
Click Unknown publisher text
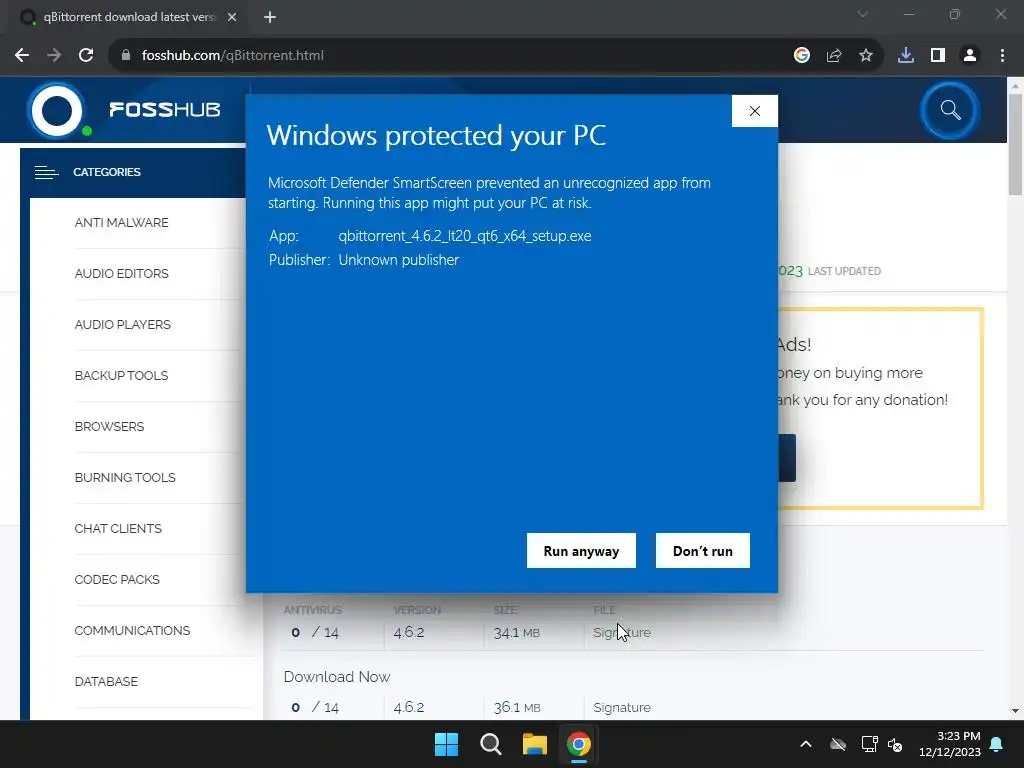pos(398,260)
